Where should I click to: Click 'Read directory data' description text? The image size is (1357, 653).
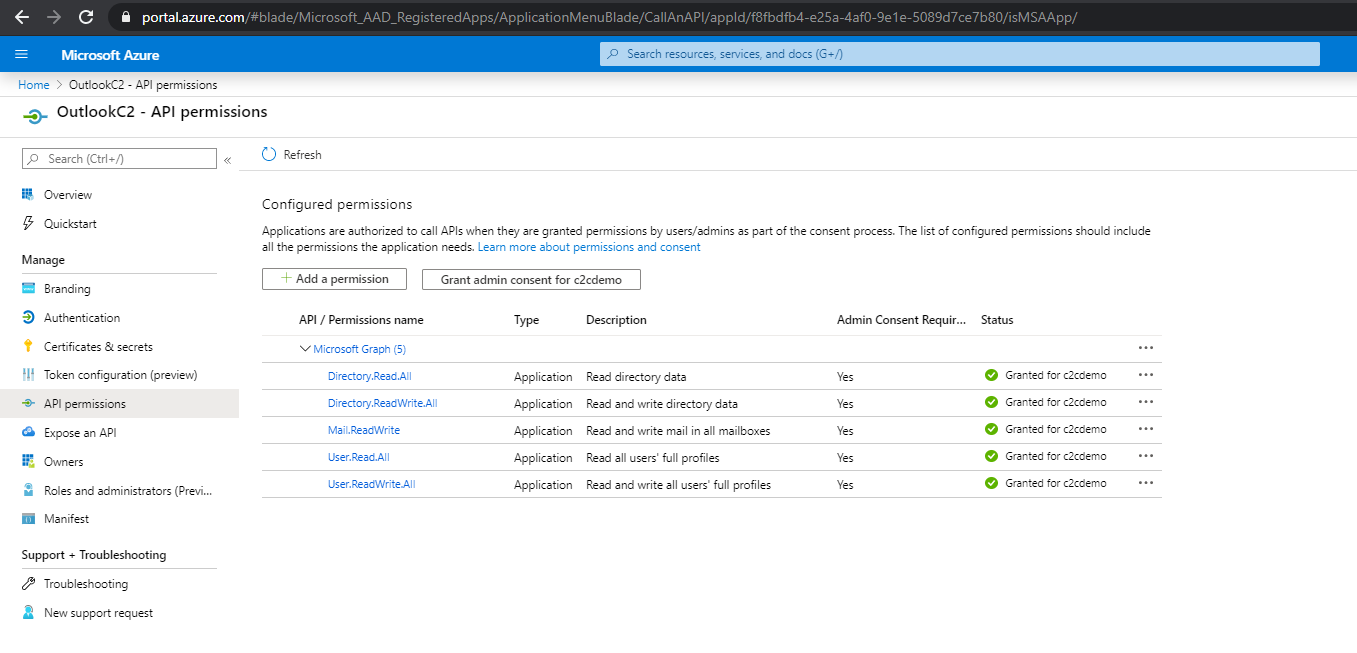tap(636, 377)
